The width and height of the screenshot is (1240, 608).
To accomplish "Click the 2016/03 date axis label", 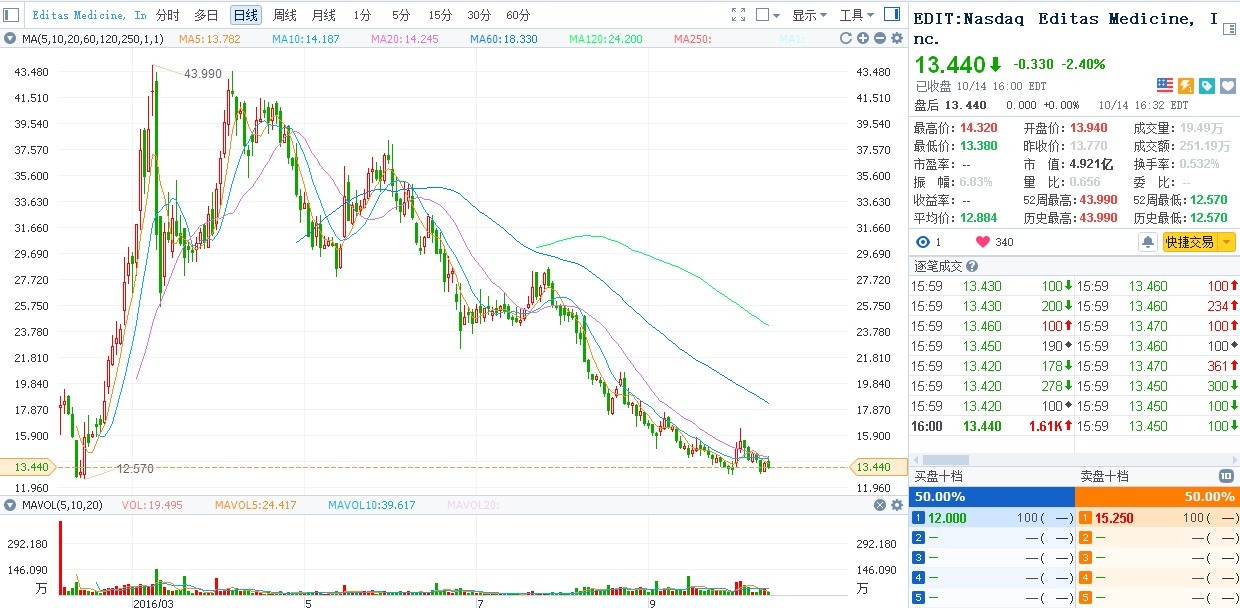I will [x=155, y=604].
